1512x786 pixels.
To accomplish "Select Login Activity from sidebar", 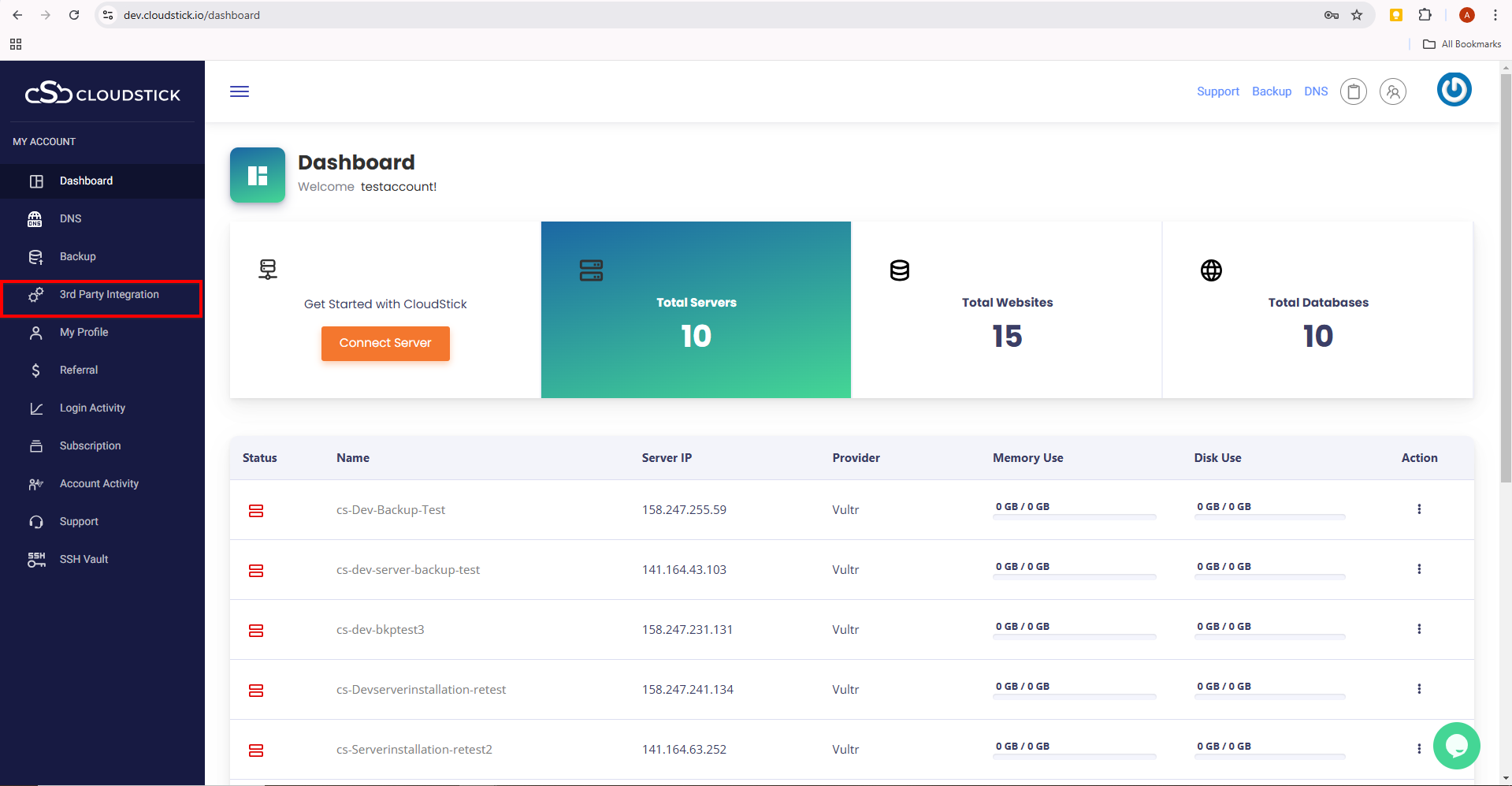I will 92,408.
